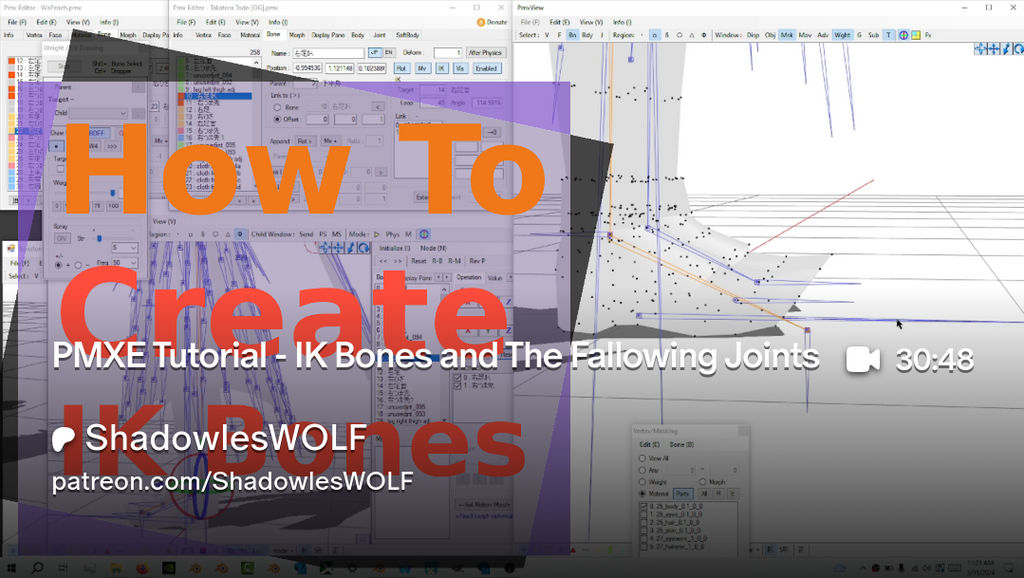
Task: Switch to the Joint tab
Action: point(379,35)
